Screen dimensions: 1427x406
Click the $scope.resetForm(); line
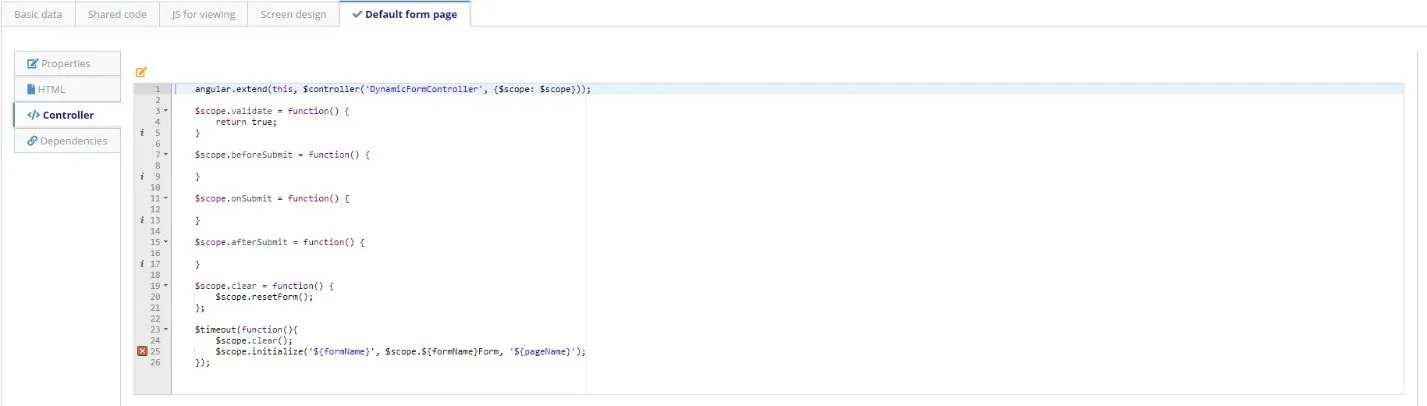[x=264, y=297]
